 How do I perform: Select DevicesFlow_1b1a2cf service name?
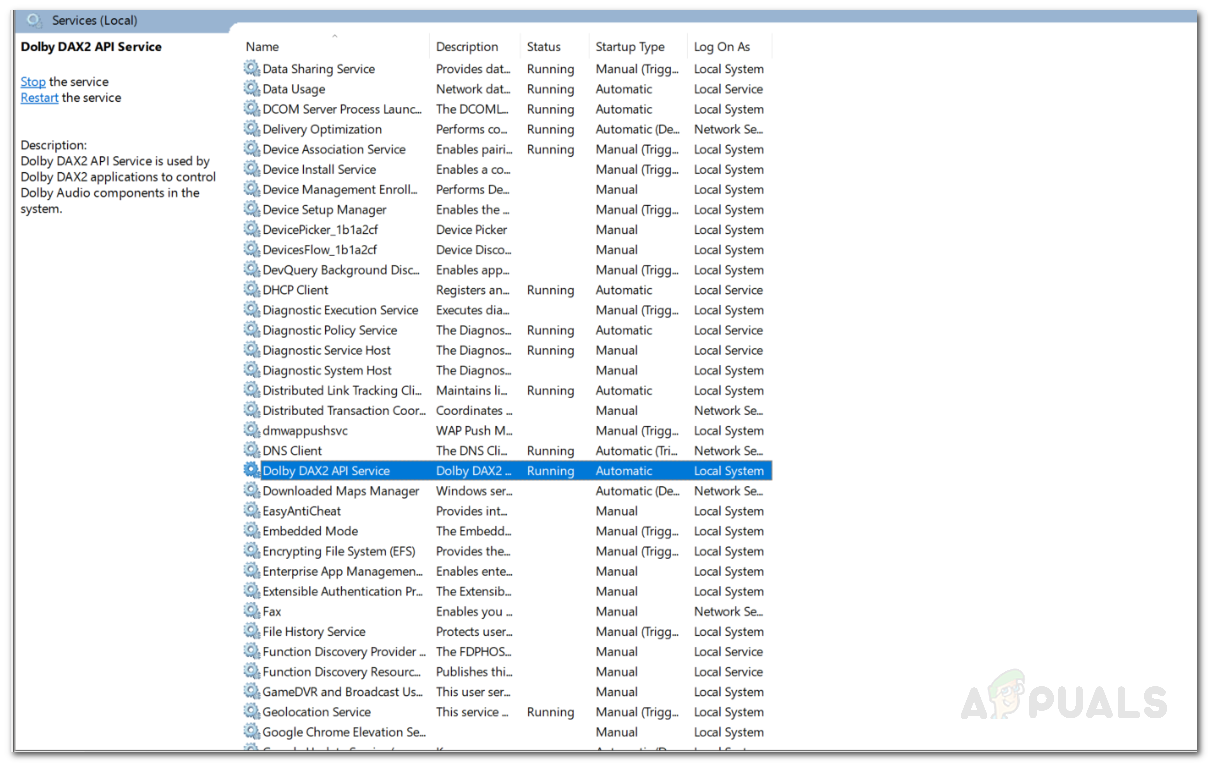coord(320,250)
